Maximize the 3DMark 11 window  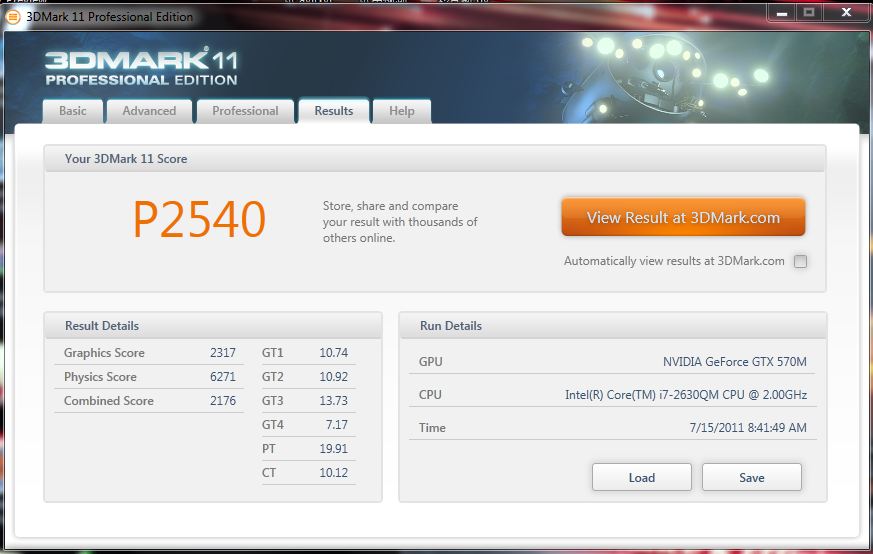(x=809, y=13)
